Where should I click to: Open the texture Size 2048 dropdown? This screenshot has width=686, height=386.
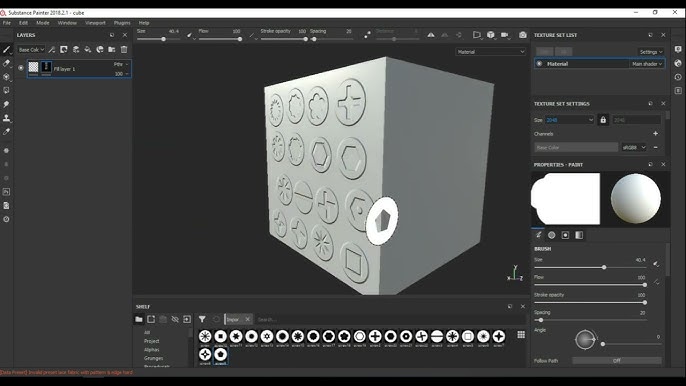tap(569, 120)
